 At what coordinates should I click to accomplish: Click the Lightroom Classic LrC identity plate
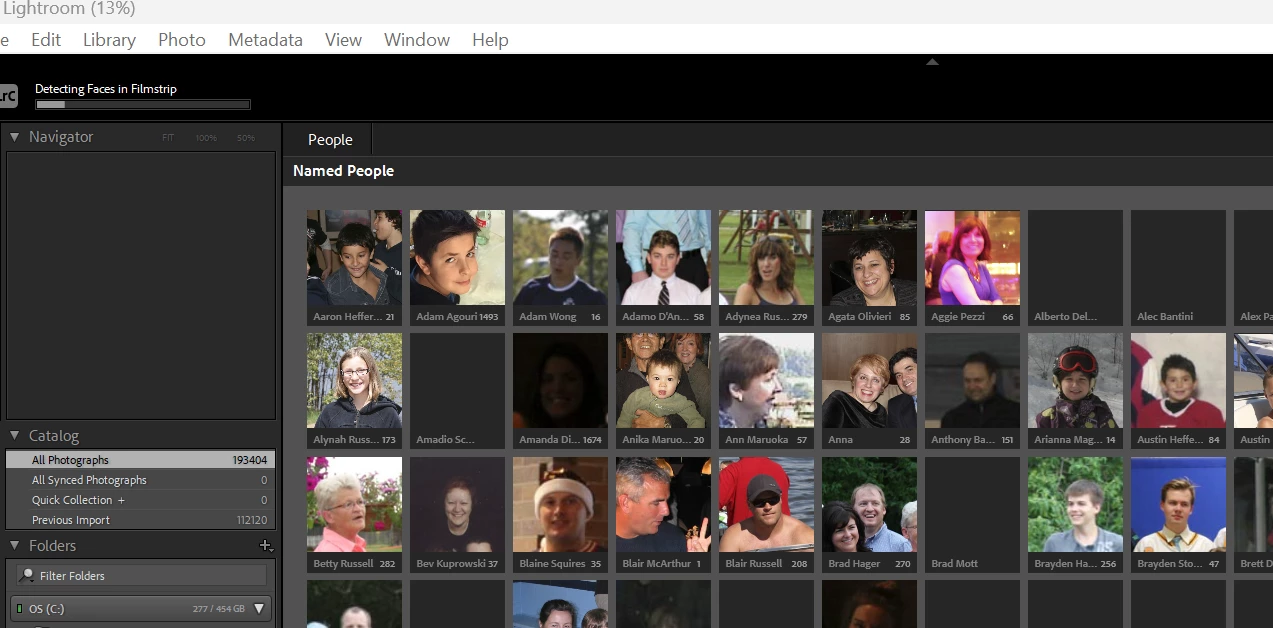(x=8, y=96)
